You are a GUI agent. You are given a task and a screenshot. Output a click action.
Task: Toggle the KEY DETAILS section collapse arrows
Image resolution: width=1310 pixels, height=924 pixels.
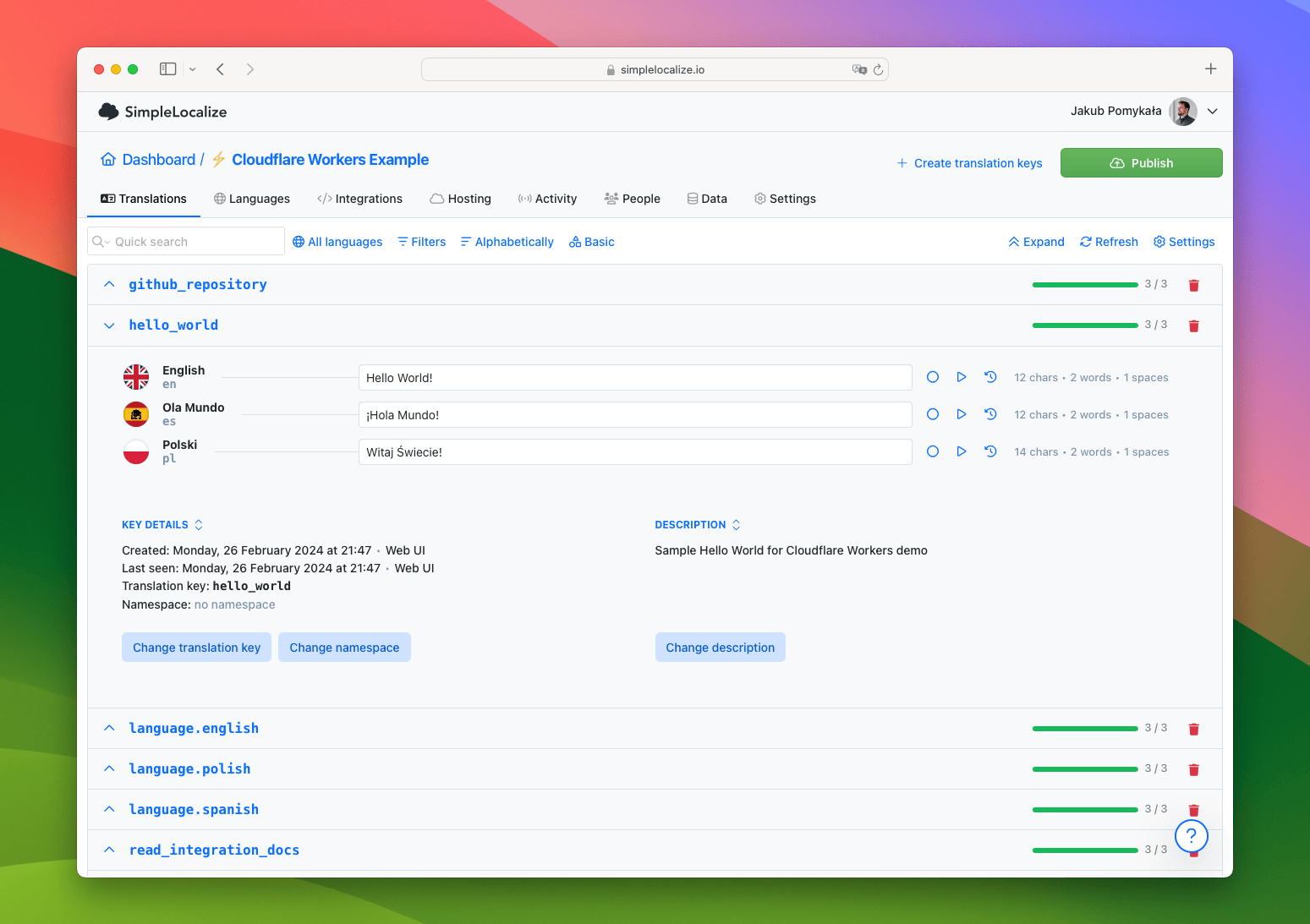tap(199, 525)
